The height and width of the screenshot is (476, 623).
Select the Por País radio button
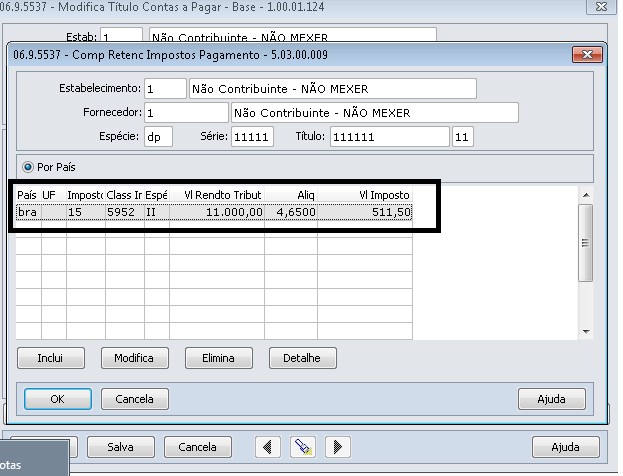[28, 167]
